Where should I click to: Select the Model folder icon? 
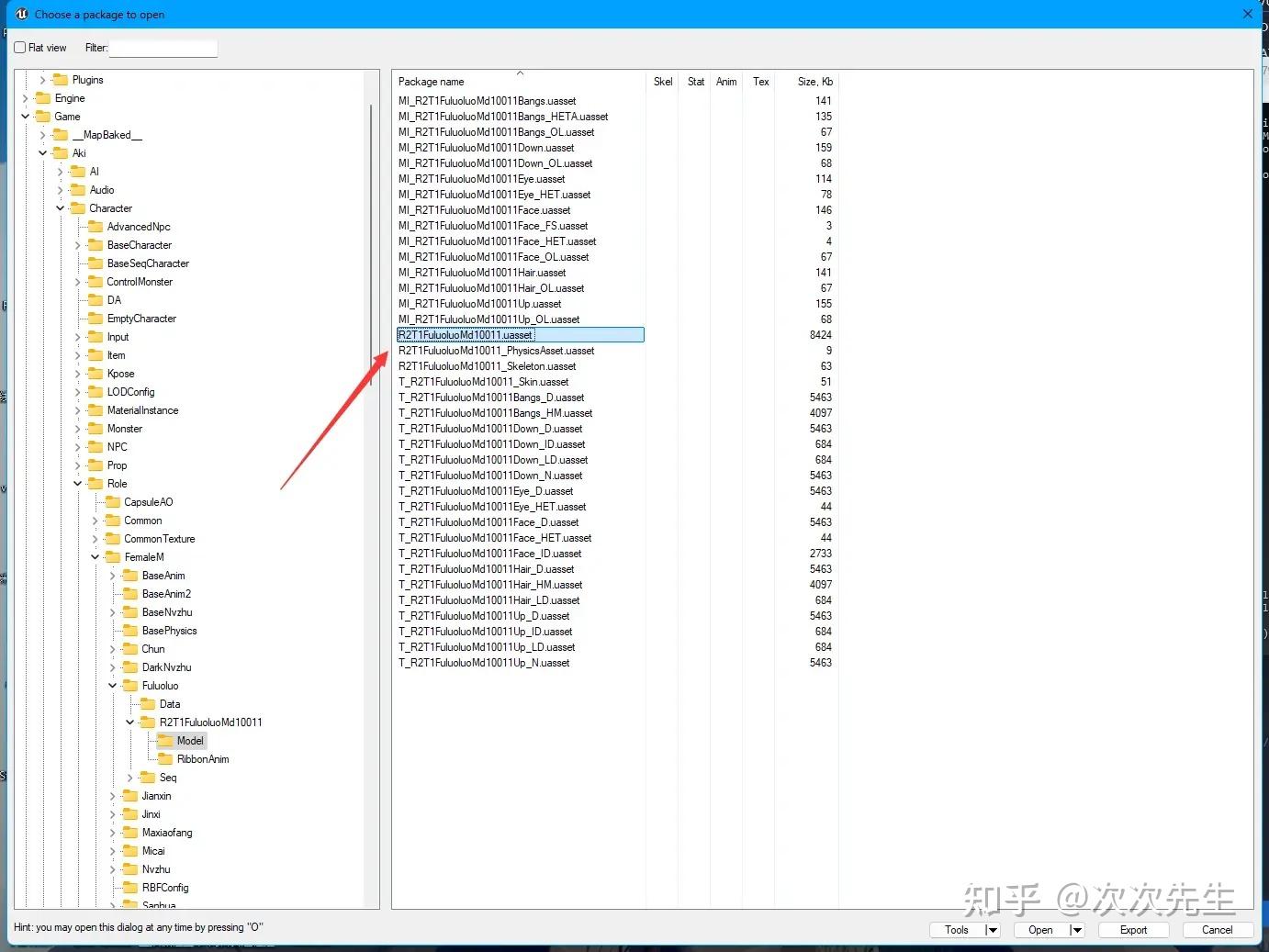pyautogui.click(x=165, y=741)
